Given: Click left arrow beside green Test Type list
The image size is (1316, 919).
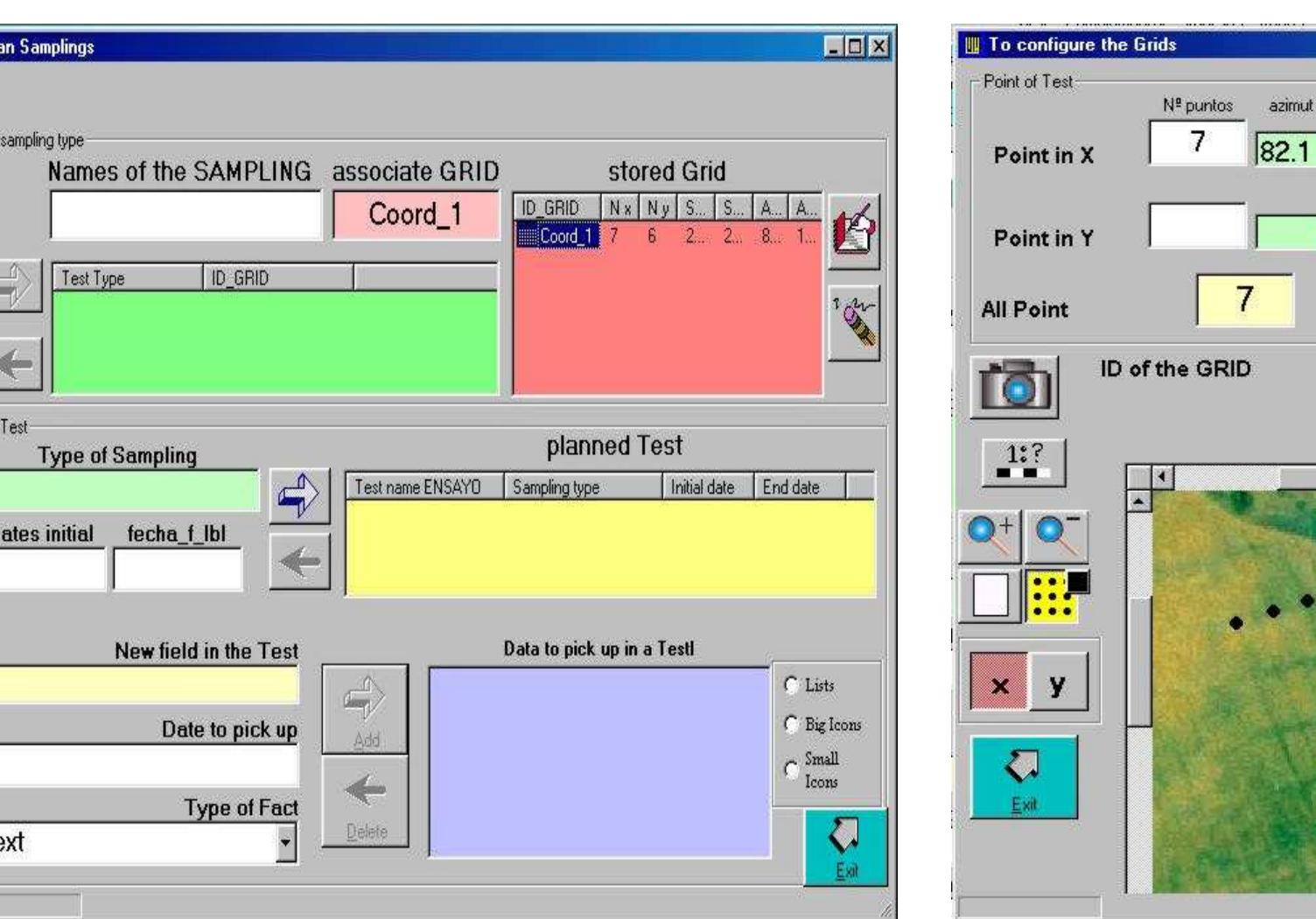Looking at the screenshot, I should click(19, 365).
